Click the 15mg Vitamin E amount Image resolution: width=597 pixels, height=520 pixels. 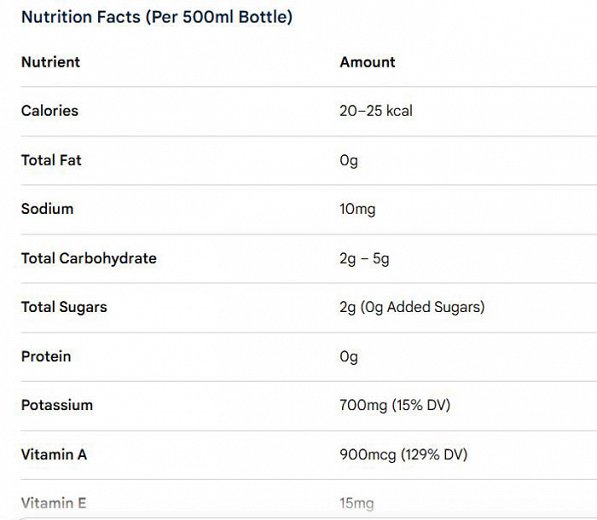[357, 504]
